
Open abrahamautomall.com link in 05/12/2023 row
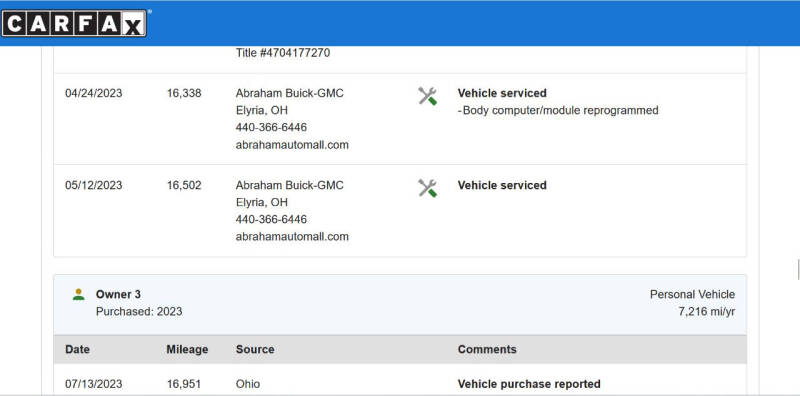coord(292,237)
